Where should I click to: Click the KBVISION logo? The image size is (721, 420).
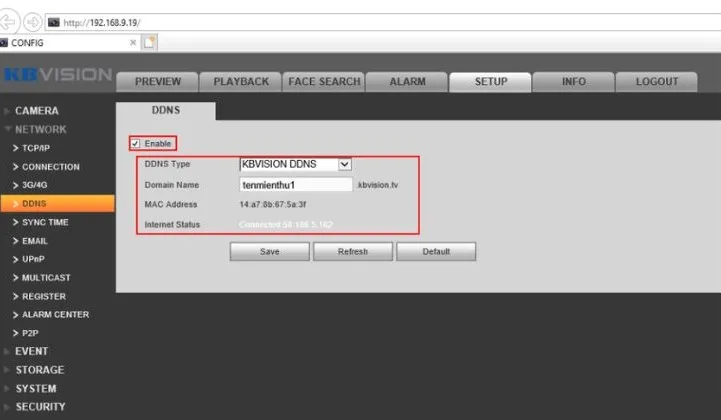pyautogui.click(x=57, y=75)
